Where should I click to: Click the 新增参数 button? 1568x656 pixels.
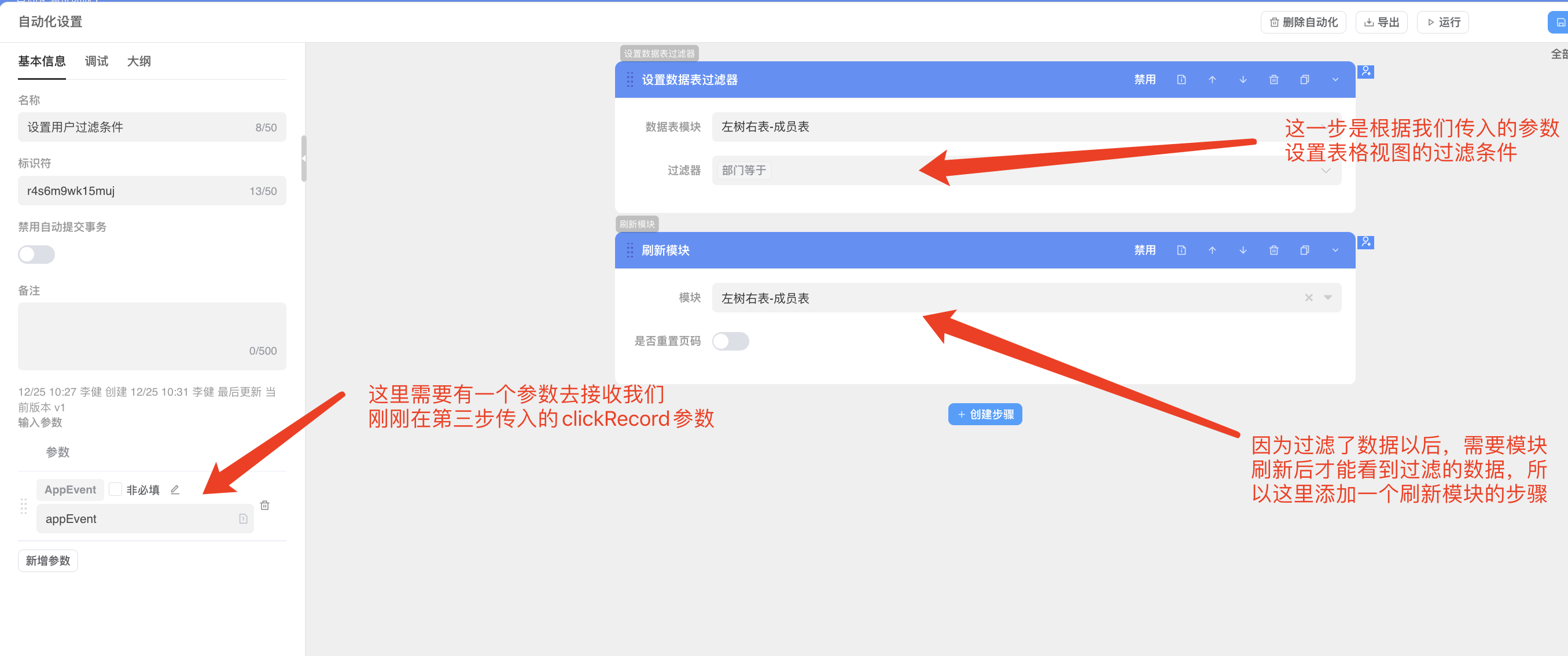47,561
